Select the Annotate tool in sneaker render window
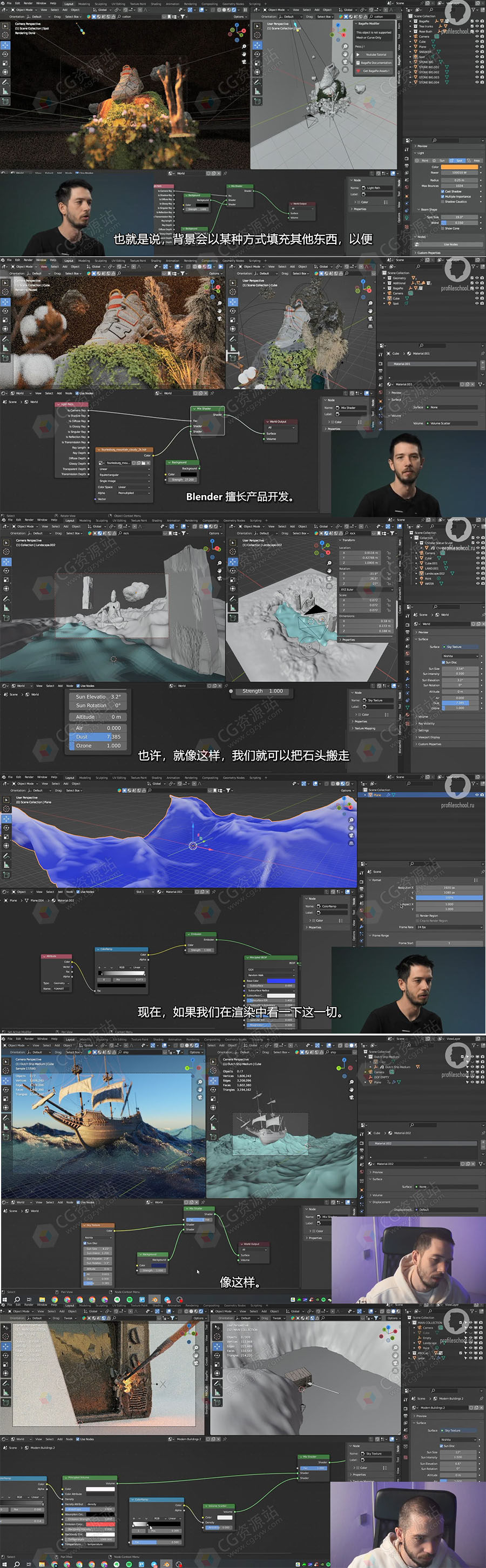486x1568 pixels. [5, 82]
